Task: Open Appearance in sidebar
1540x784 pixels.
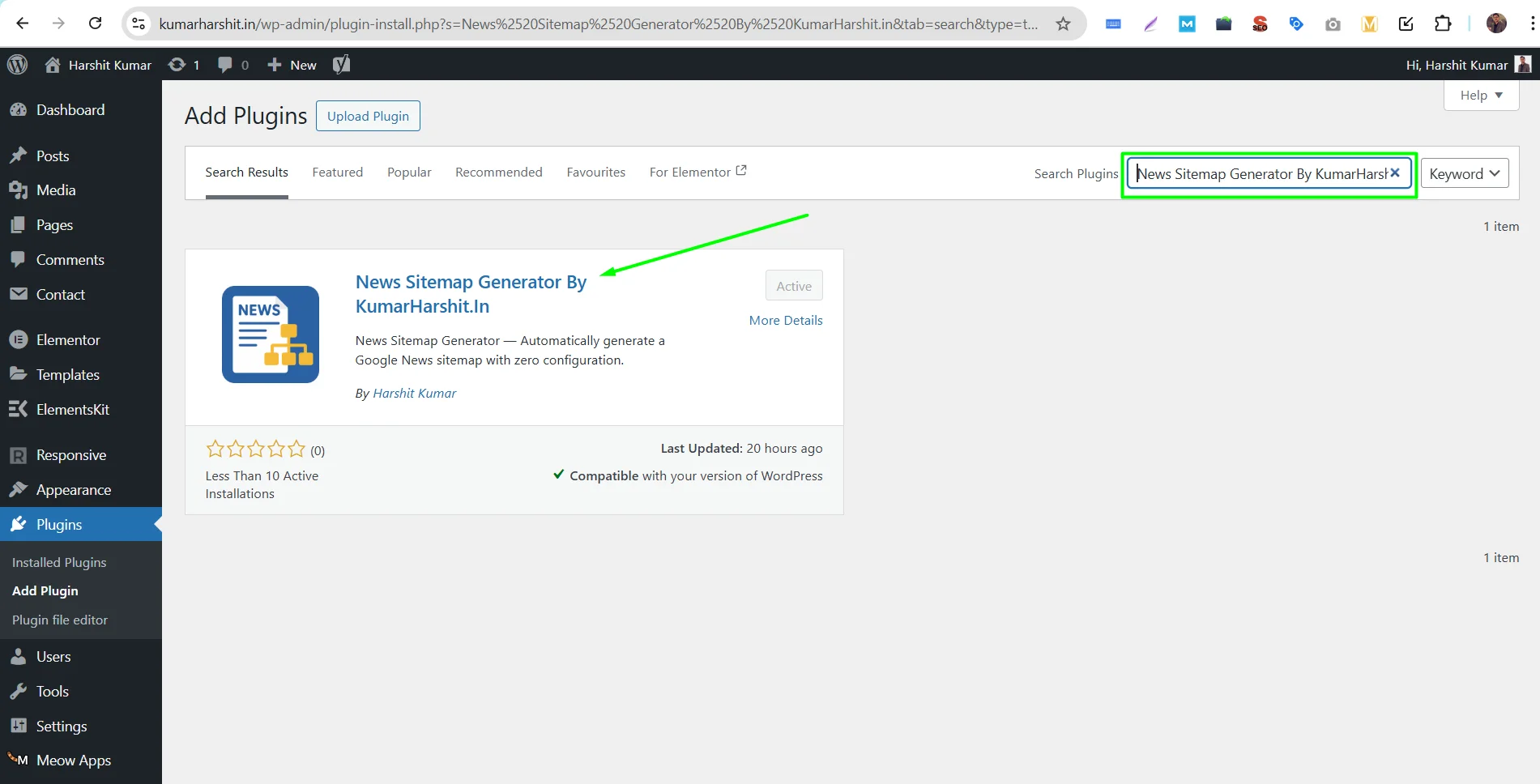Action: pos(81,490)
